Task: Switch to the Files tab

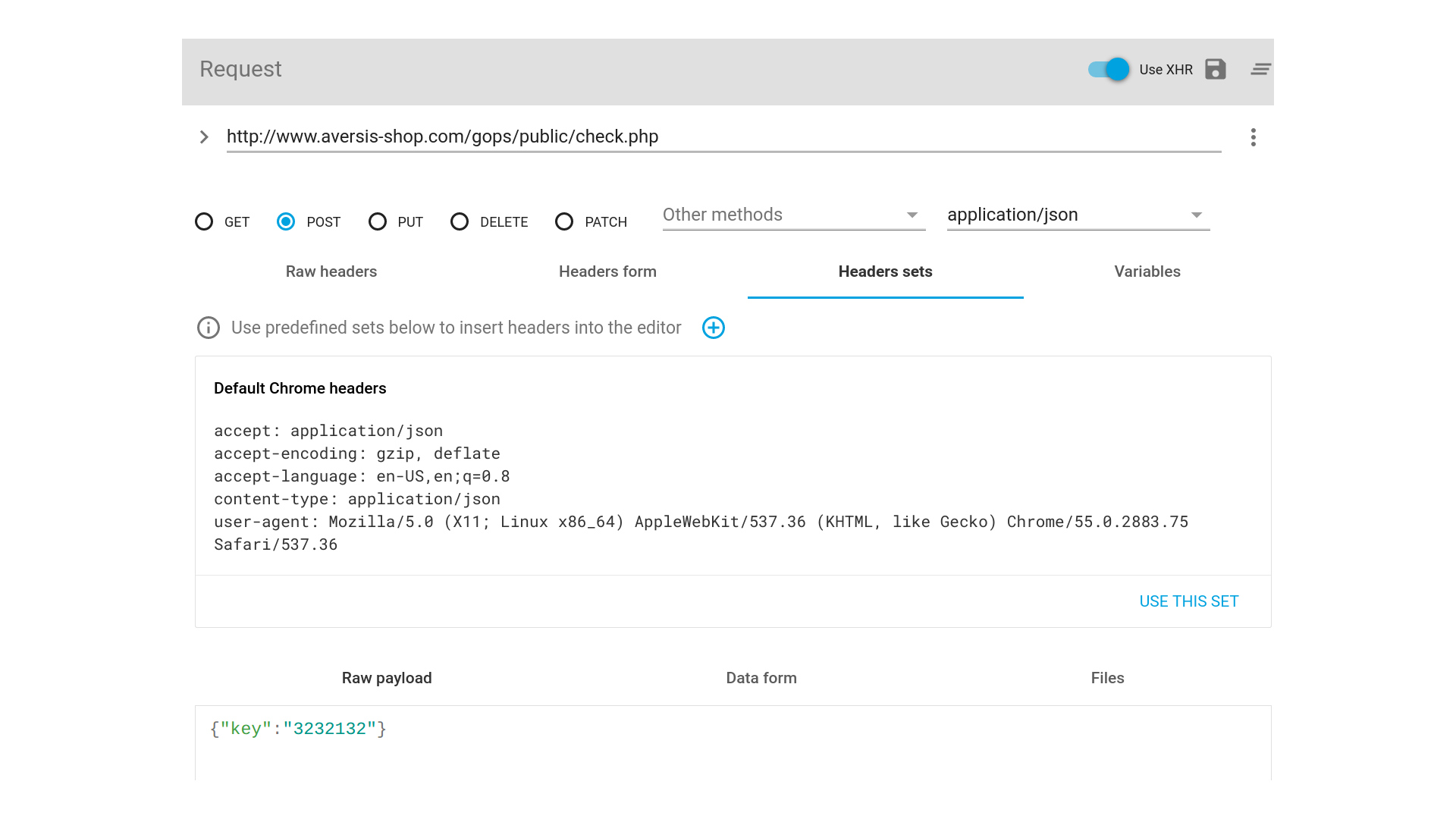Action: point(1107,678)
